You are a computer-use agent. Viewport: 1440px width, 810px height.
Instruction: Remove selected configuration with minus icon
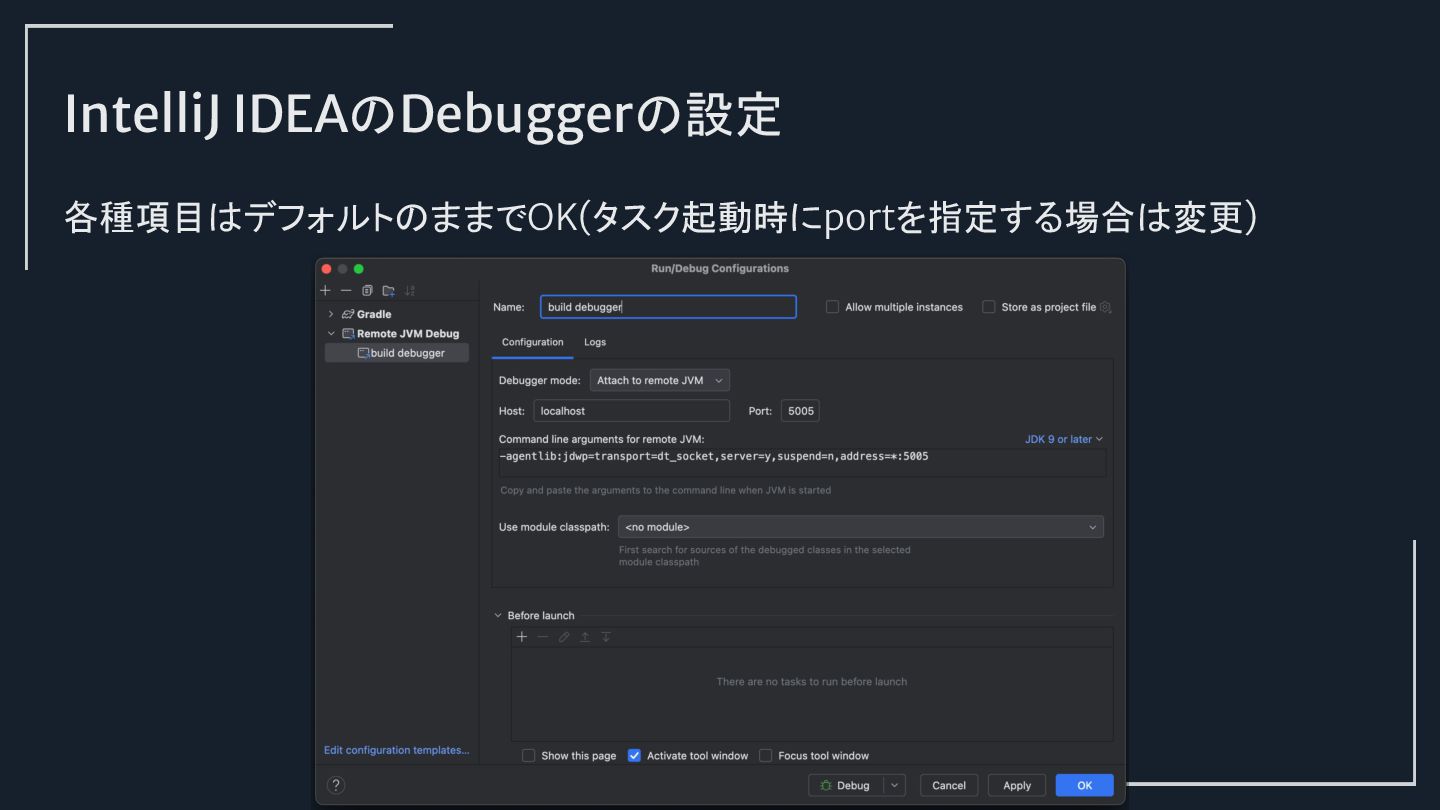(346, 290)
